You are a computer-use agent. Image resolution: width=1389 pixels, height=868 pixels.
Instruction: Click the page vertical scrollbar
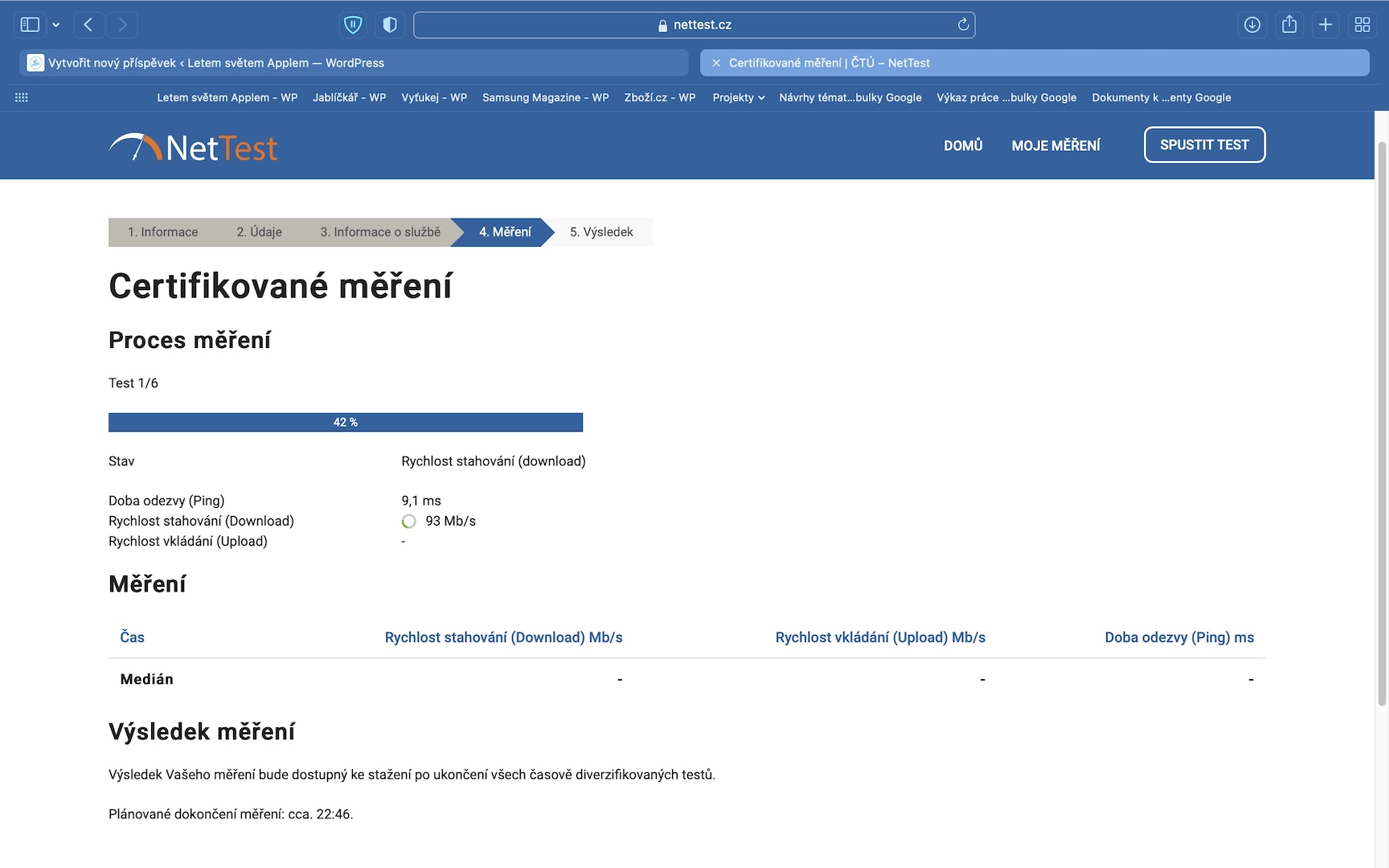pos(1382,424)
